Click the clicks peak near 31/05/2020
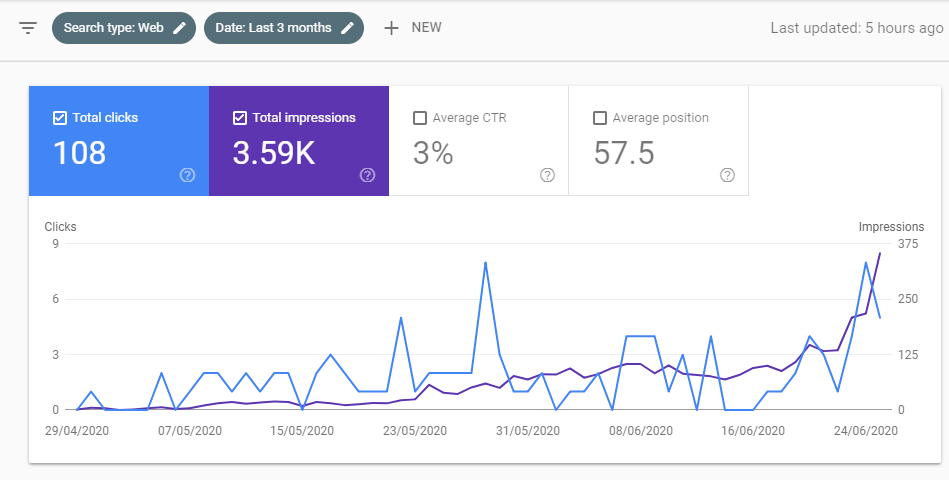 pyautogui.click(x=485, y=263)
